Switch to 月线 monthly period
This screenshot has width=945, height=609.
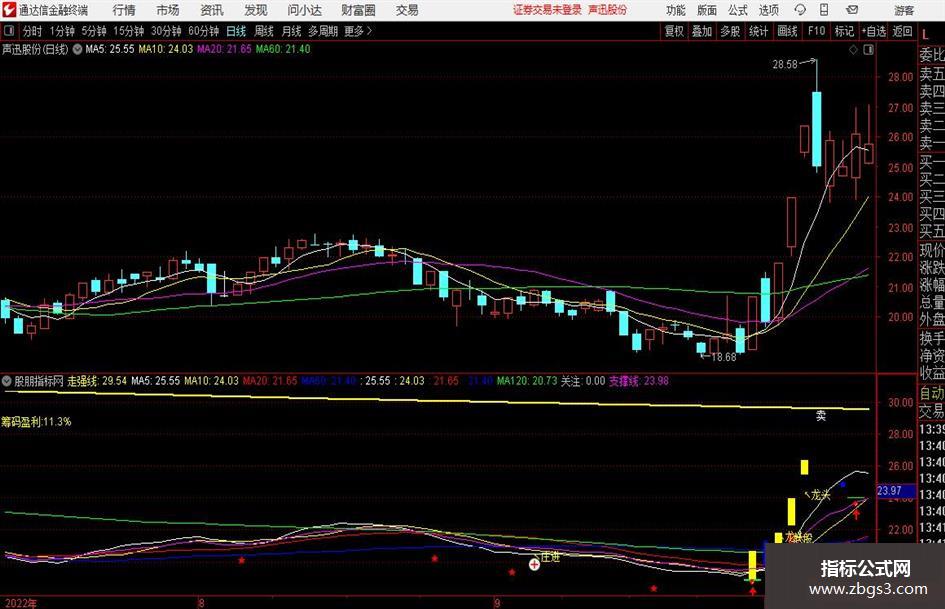291,31
